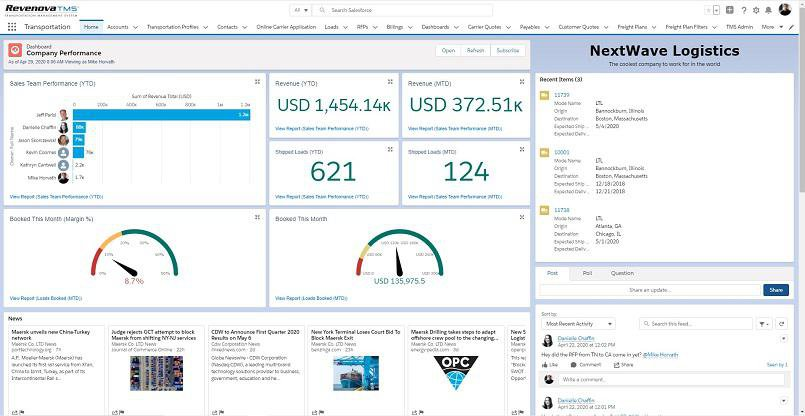
Task: Switch to the Home tab
Action: (91, 27)
